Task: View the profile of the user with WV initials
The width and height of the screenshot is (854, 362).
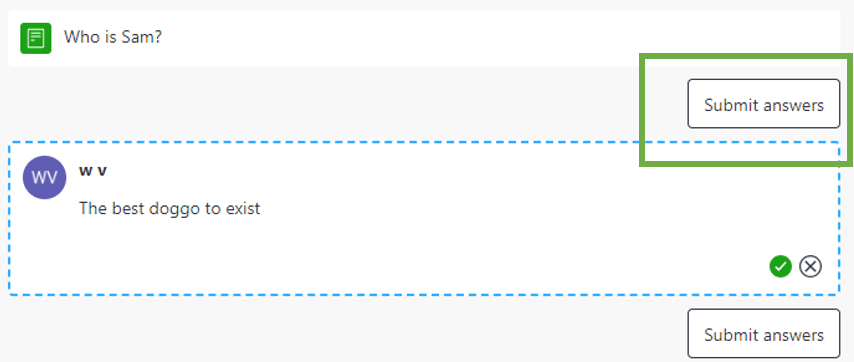Action: (45, 177)
